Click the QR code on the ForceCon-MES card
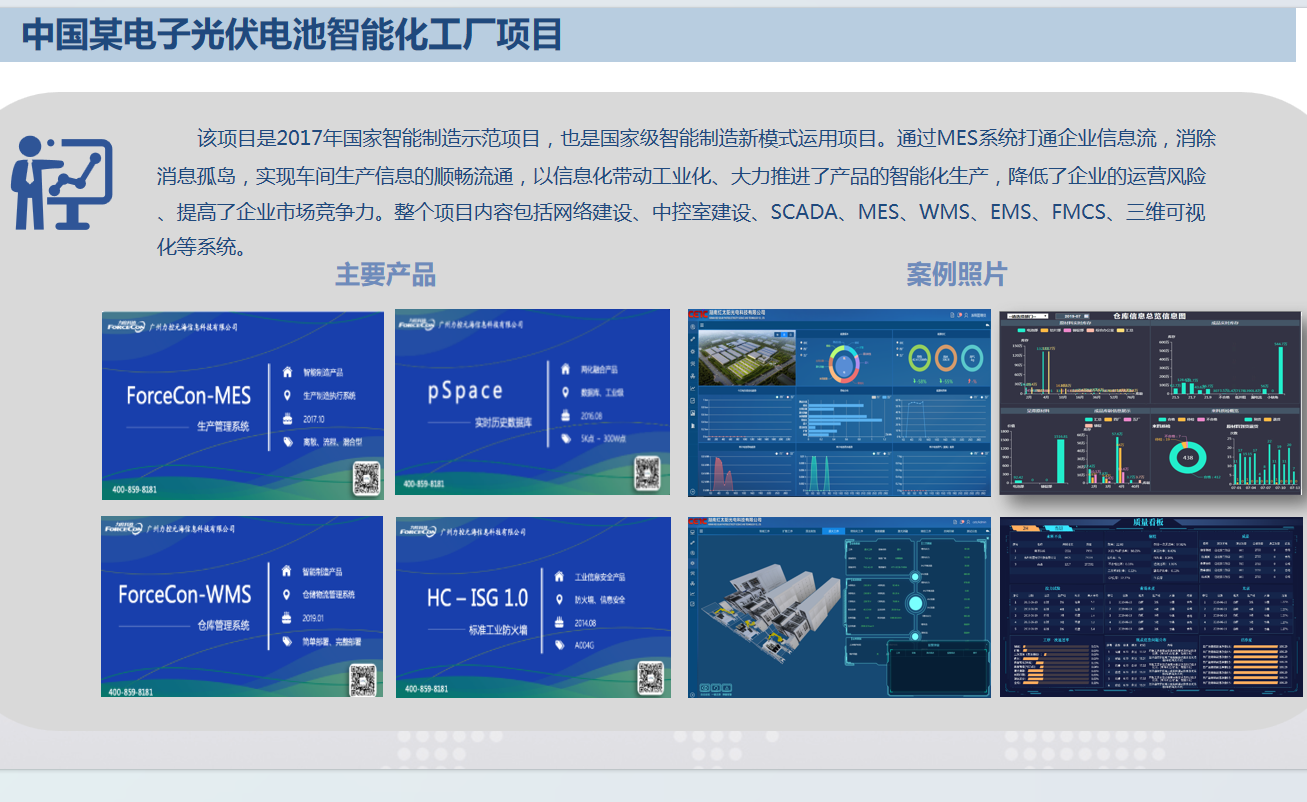The width and height of the screenshot is (1307, 802). point(366,480)
